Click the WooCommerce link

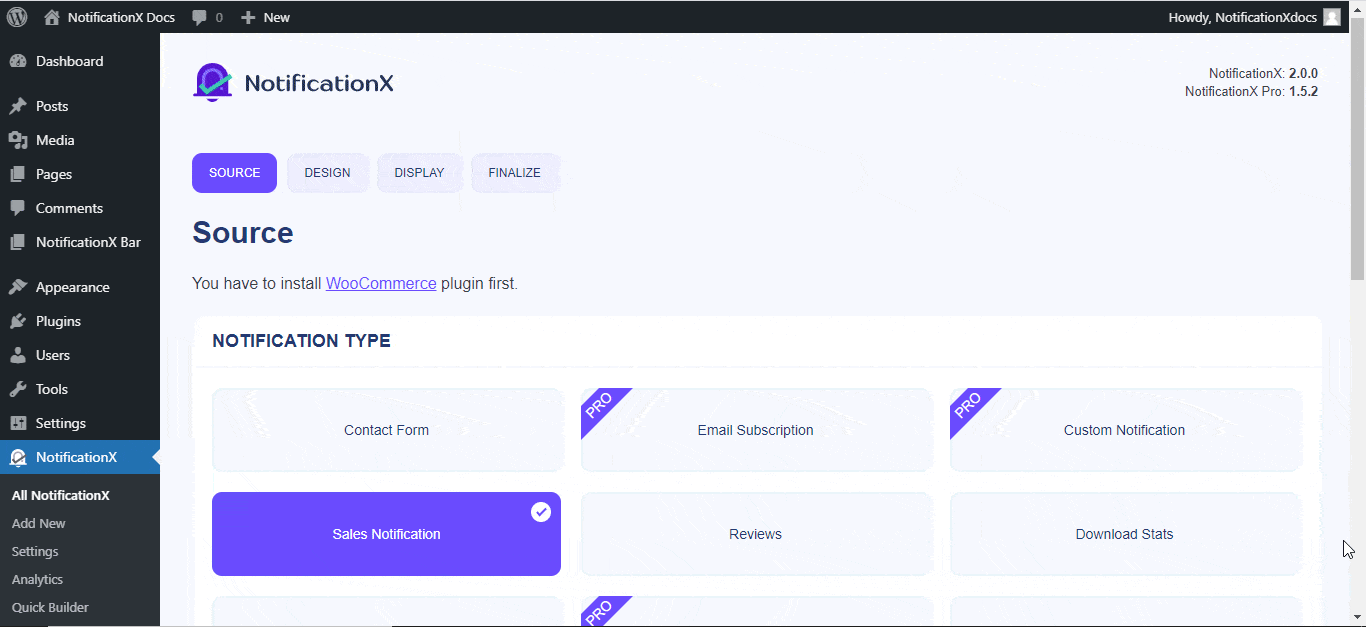[381, 283]
